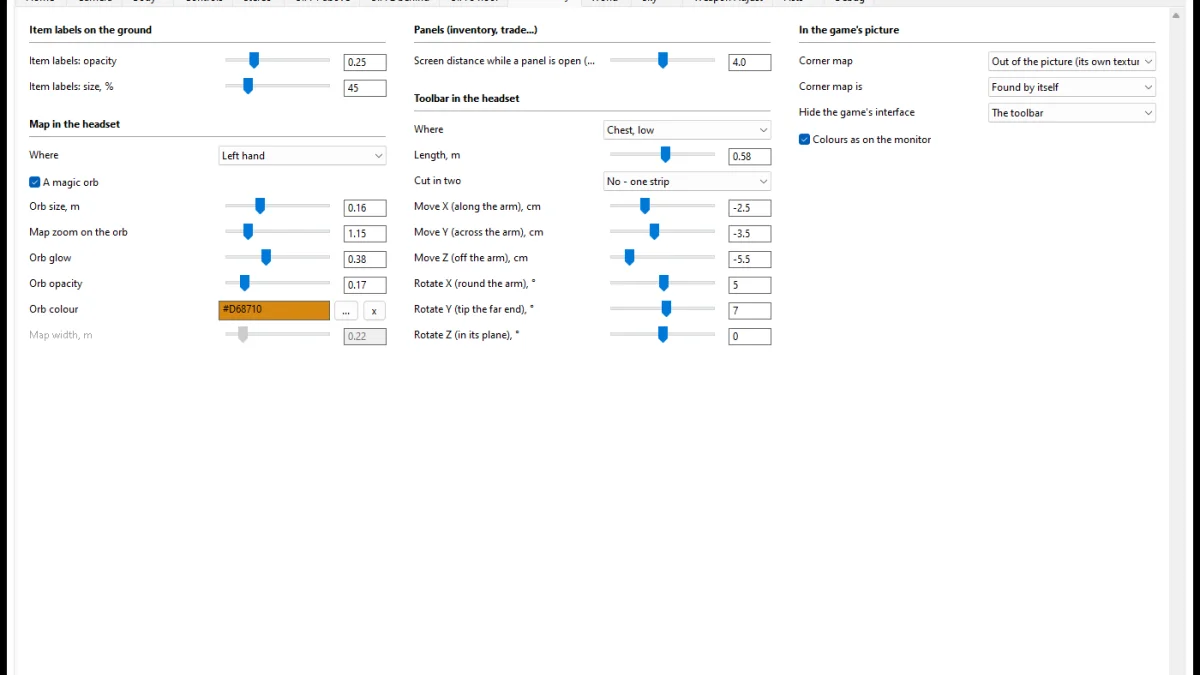The image size is (1200, 675).
Task: Click the Orb glow slider handle
Action: (x=266, y=258)
